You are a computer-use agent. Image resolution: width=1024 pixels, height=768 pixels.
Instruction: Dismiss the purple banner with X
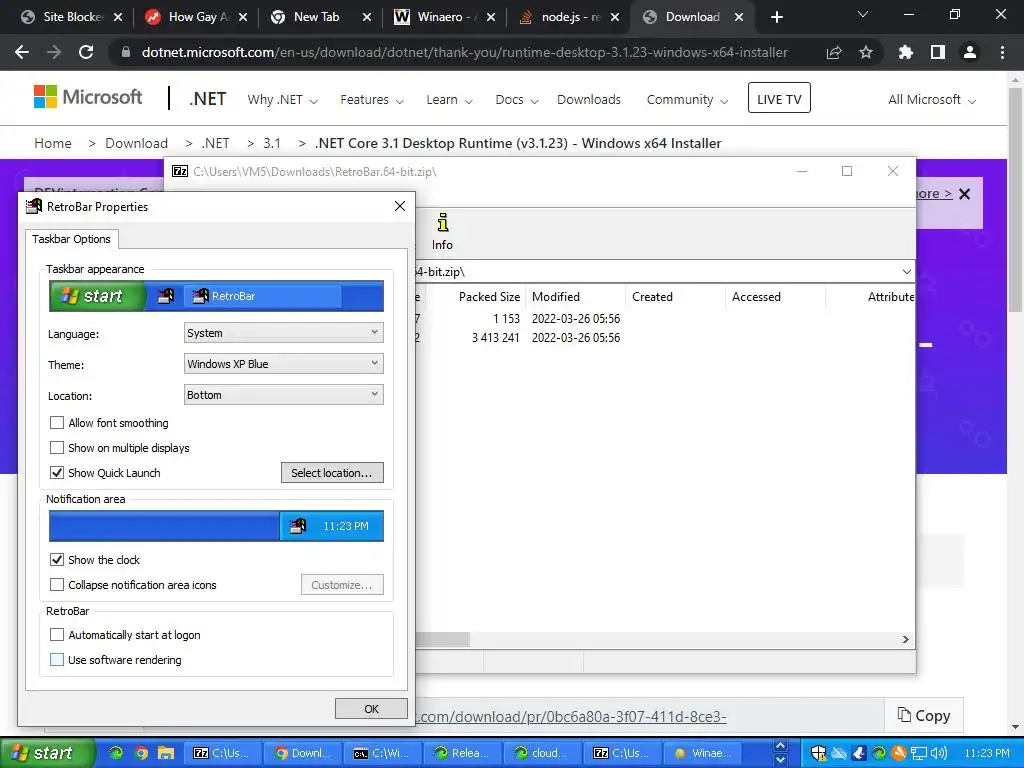(x=965, y=193)
